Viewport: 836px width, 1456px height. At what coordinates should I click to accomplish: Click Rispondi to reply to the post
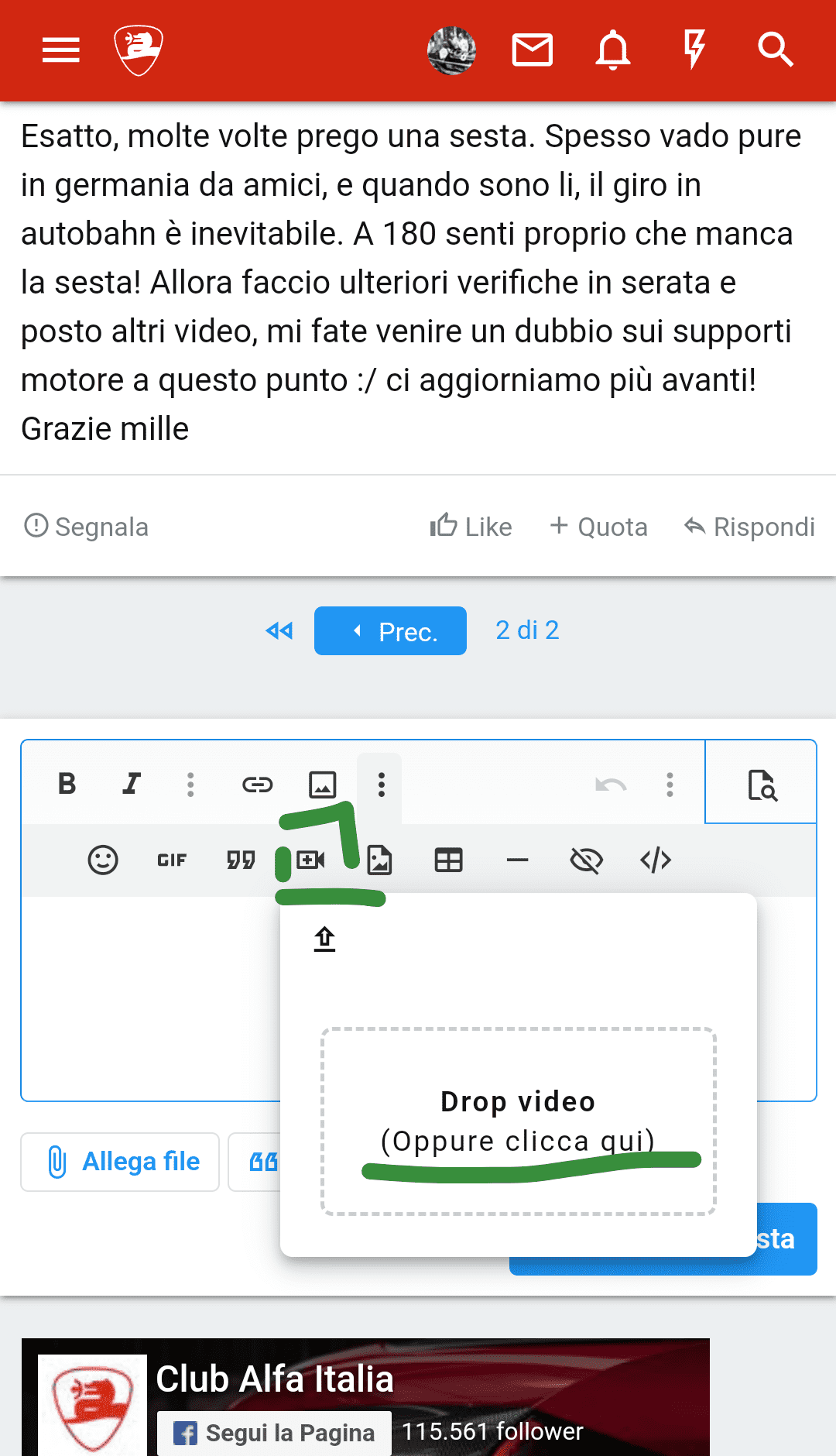pos(749,527)
